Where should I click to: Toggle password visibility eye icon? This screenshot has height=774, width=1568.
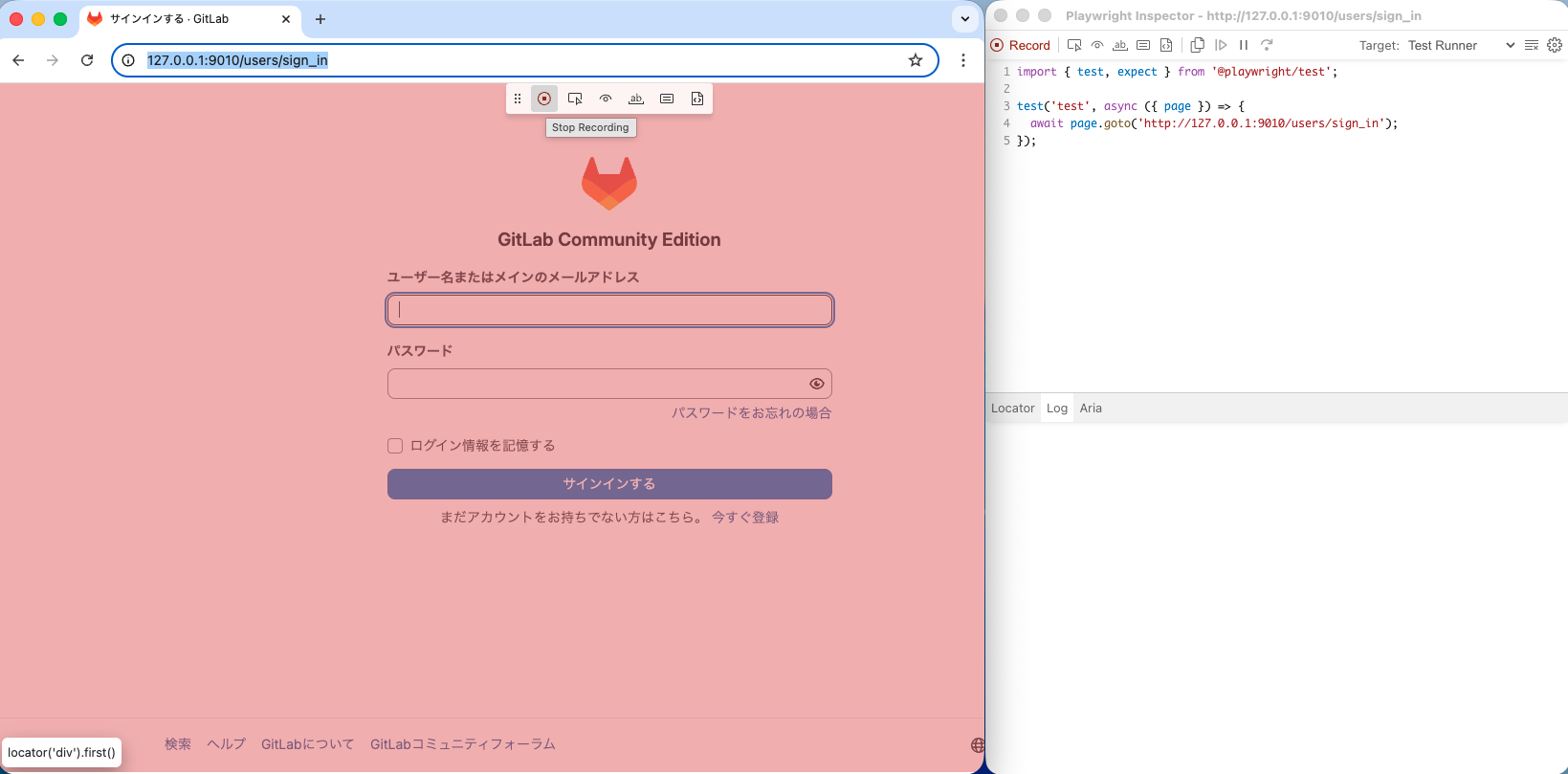point(816,384)
